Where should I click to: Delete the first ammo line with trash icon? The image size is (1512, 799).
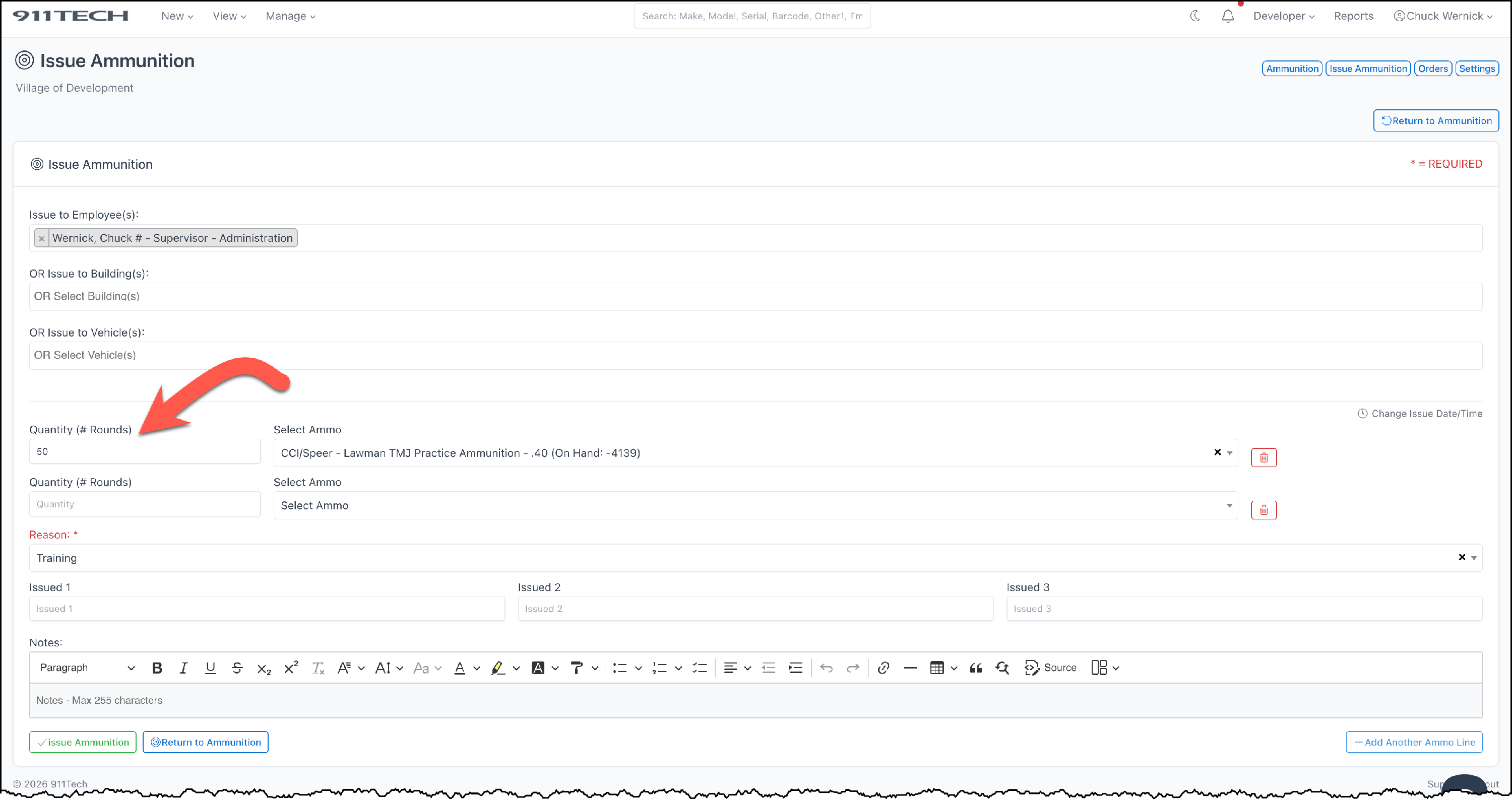point(1263,457)
